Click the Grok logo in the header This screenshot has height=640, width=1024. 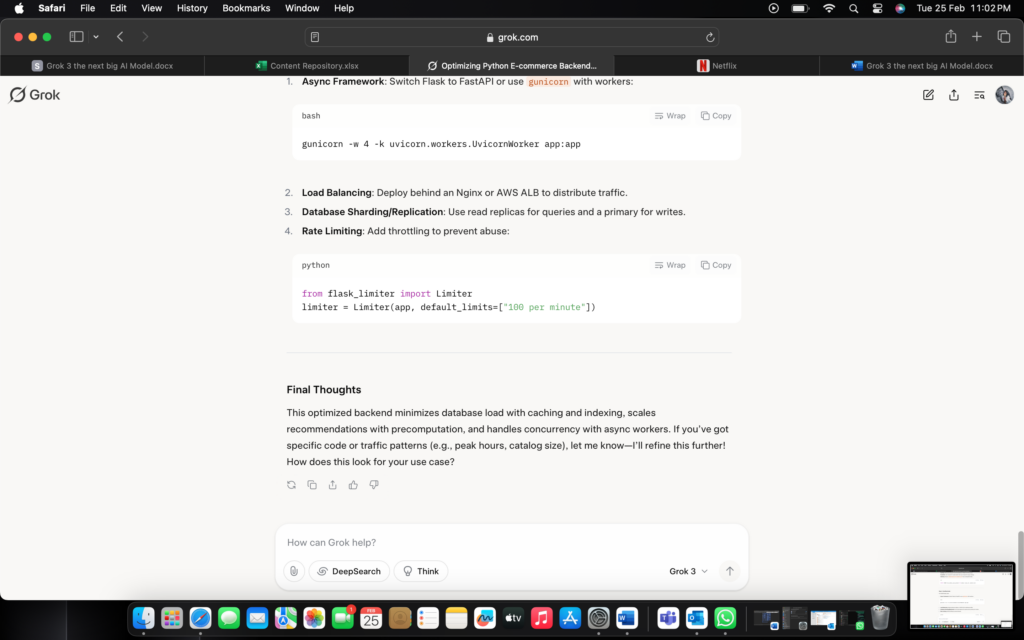click(x=35, y=95)
